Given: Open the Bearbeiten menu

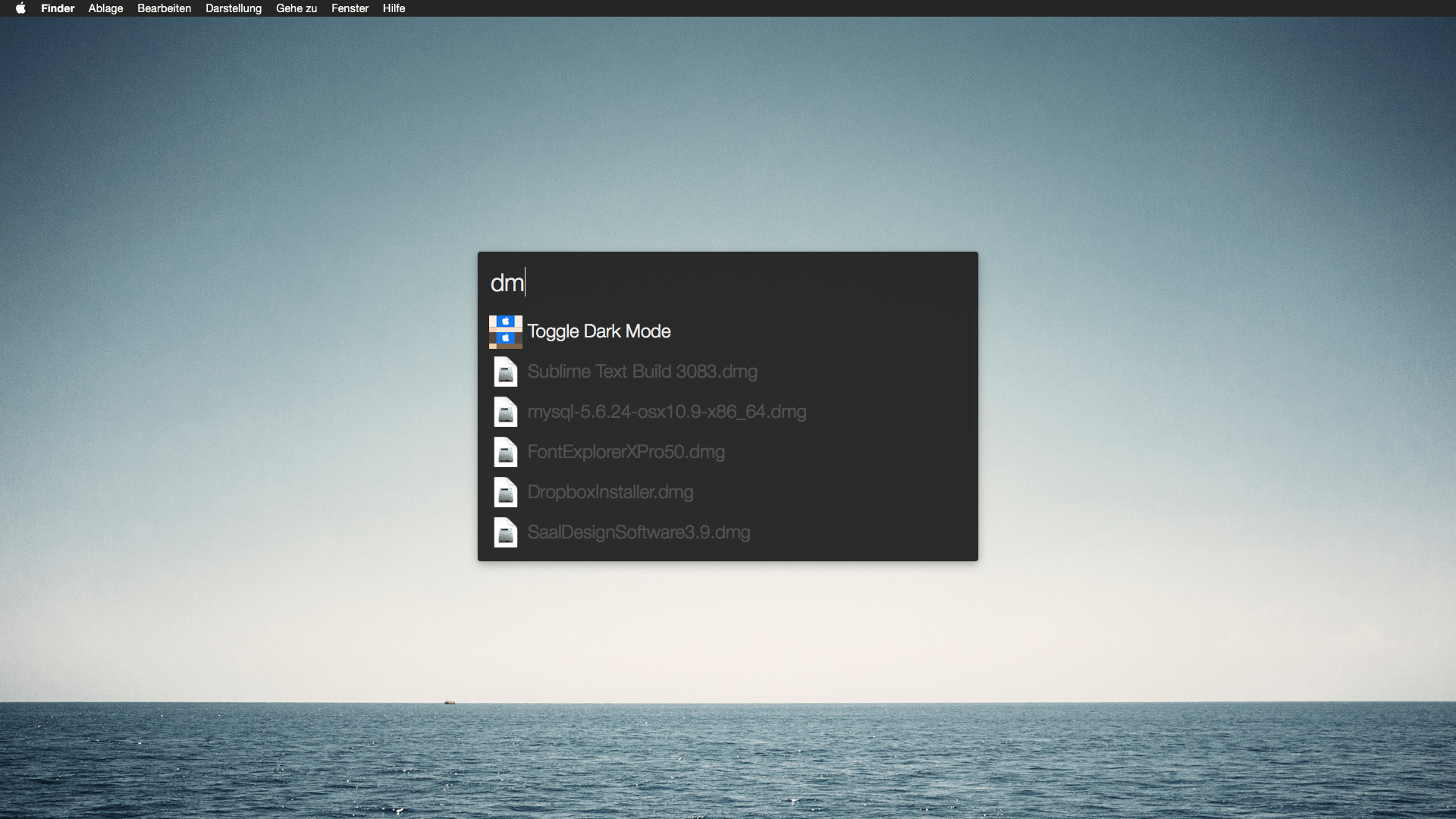Looking at the screenshot, I should click(x=164, y=8).
